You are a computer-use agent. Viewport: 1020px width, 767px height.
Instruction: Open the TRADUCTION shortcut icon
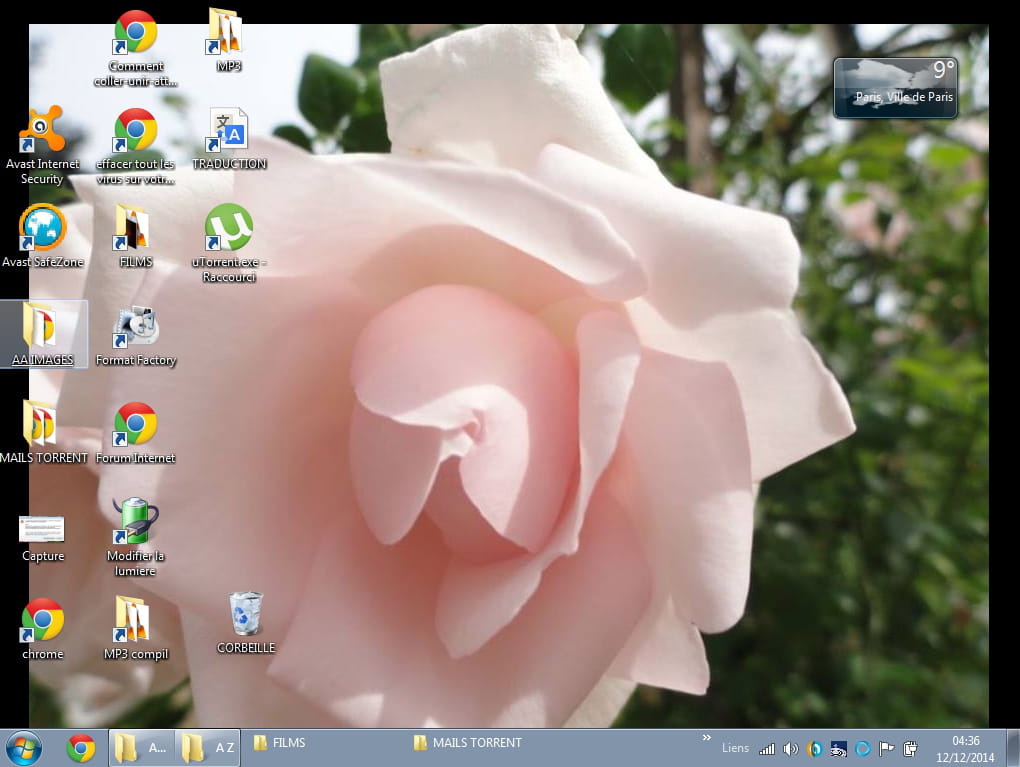(229, 131)
